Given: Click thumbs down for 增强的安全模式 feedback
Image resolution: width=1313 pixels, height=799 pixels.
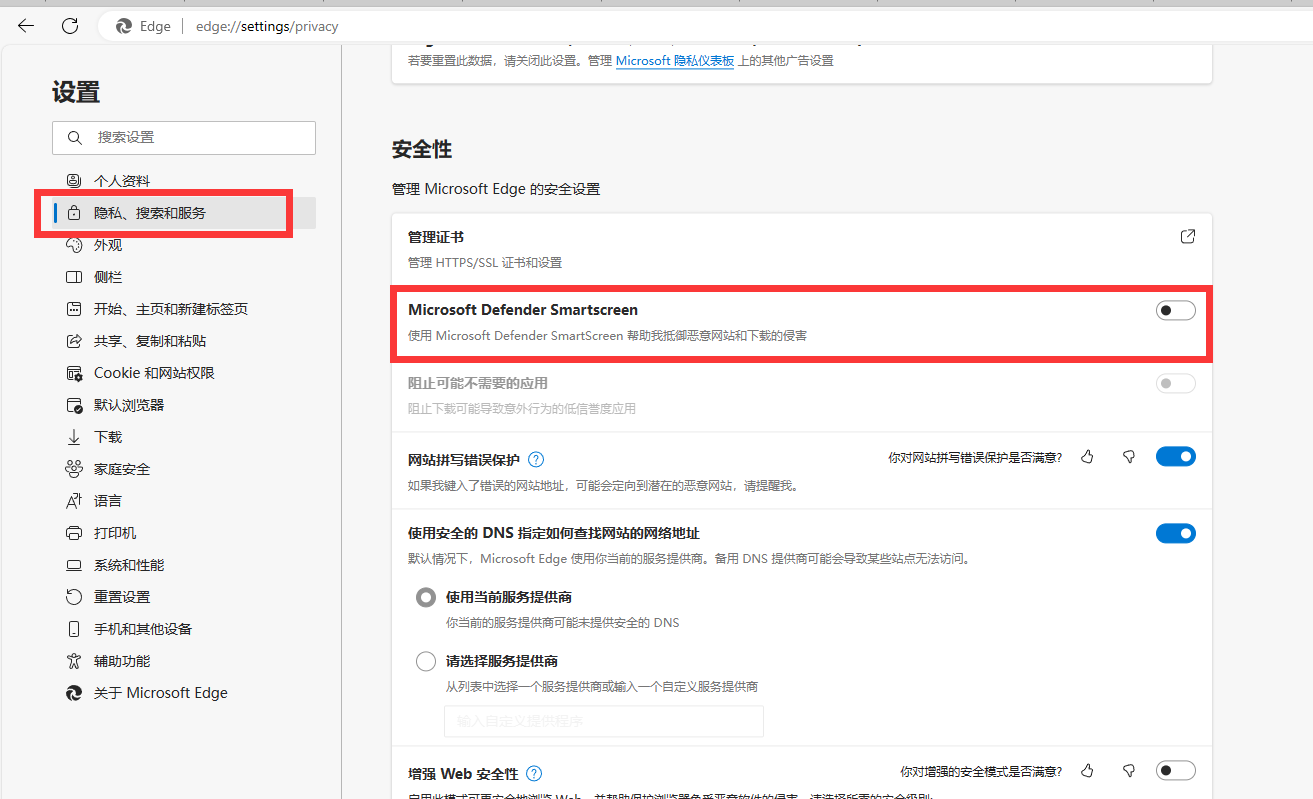Looking at the screenshot, I should pos(1129,771).
